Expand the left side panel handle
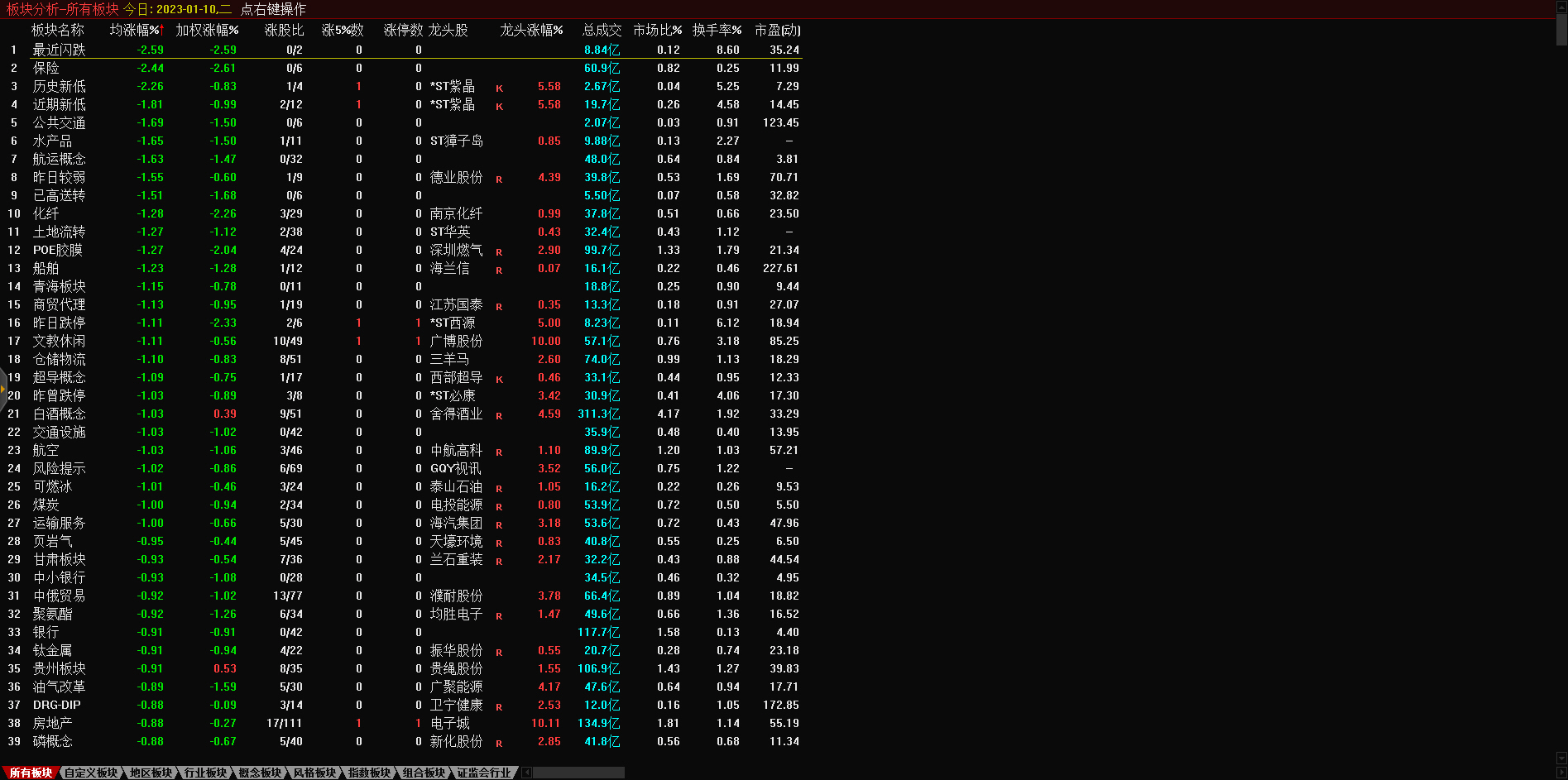 click(3, 389)
